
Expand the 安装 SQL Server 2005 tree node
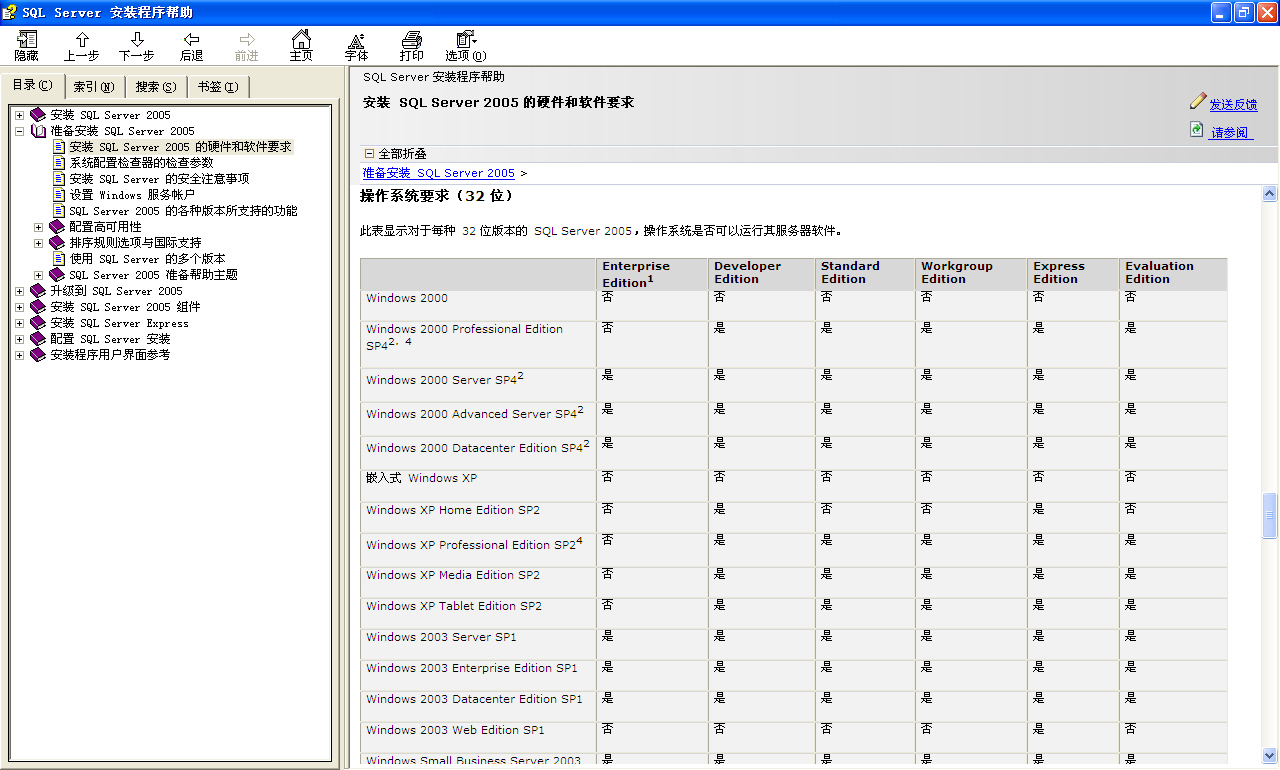[x=20, y=115]
